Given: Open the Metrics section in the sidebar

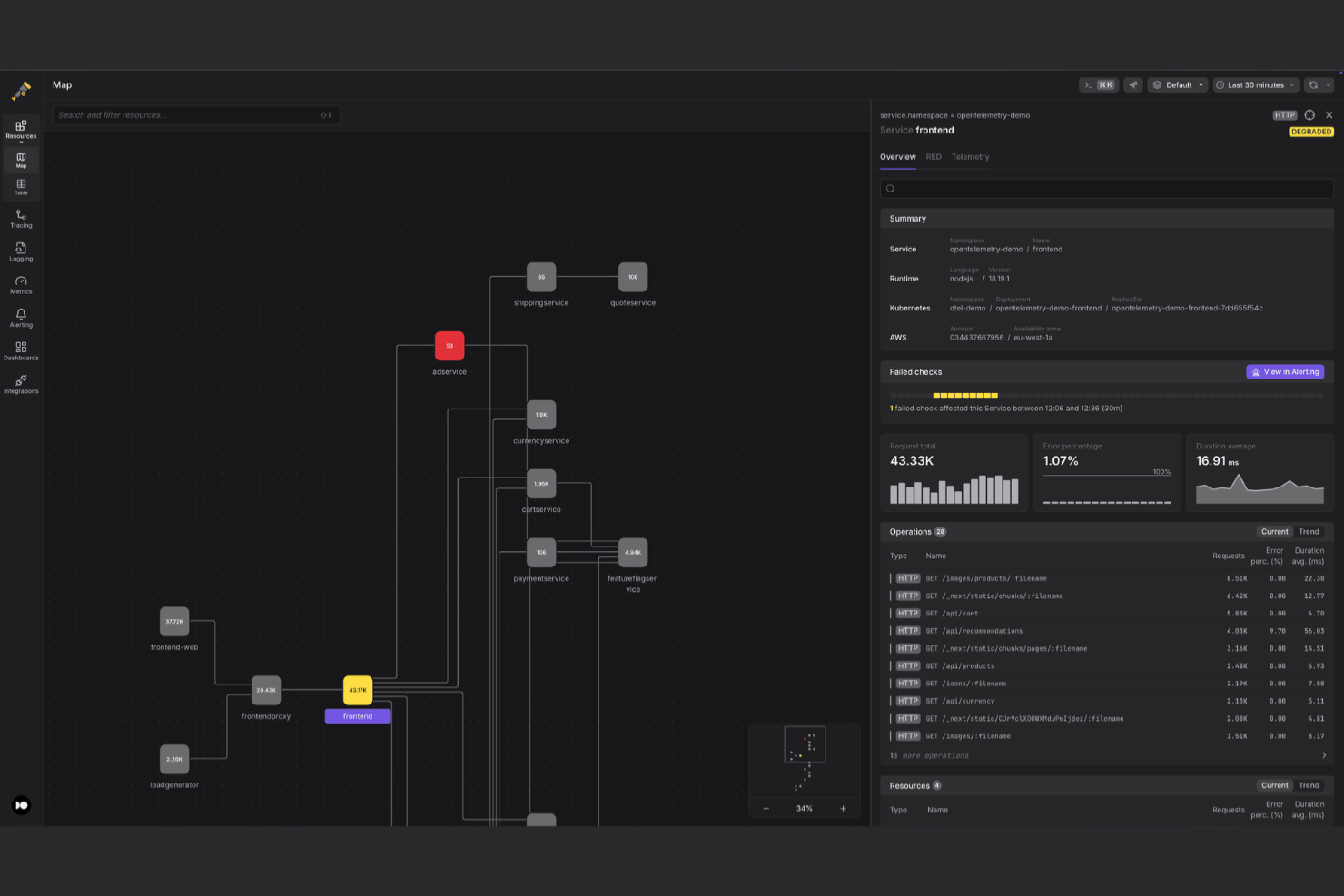Looking at the screenshot, I should click(20, 285).
